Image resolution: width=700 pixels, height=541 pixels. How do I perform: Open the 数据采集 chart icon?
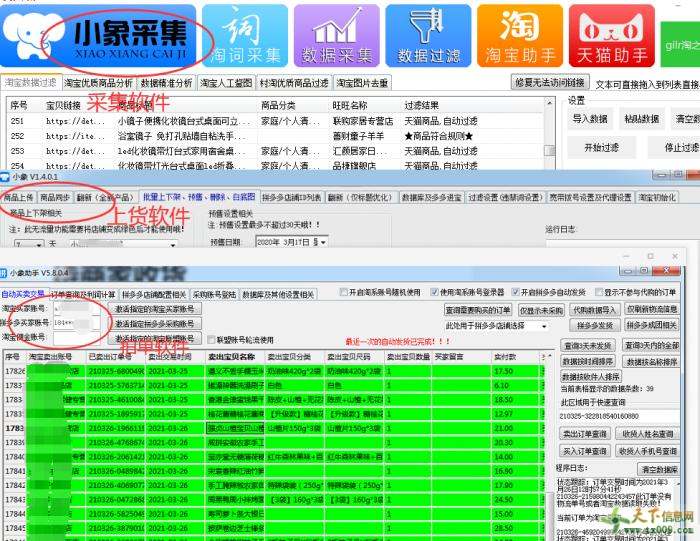pos(337,36)
